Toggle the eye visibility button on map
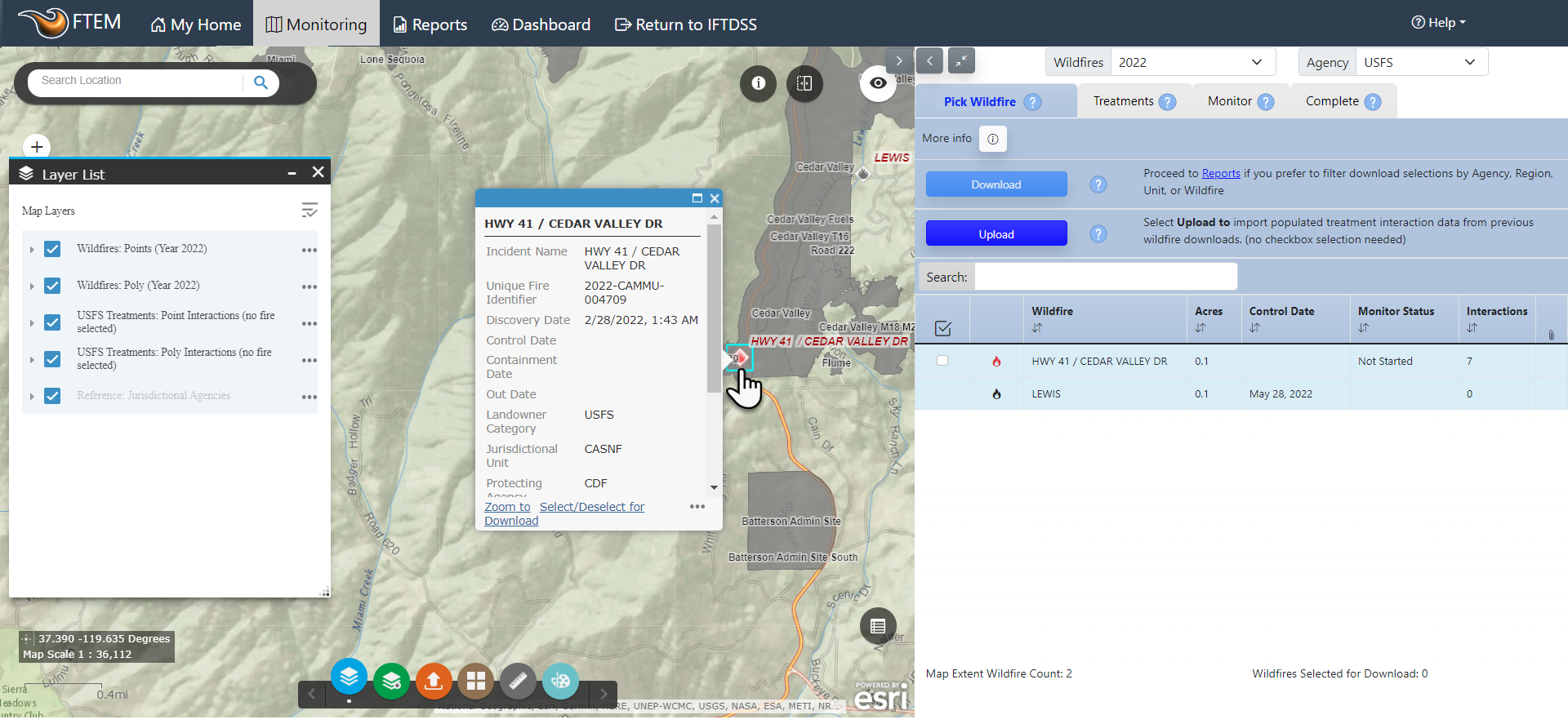The image size is (1568, 724). [x=878, y=83]
